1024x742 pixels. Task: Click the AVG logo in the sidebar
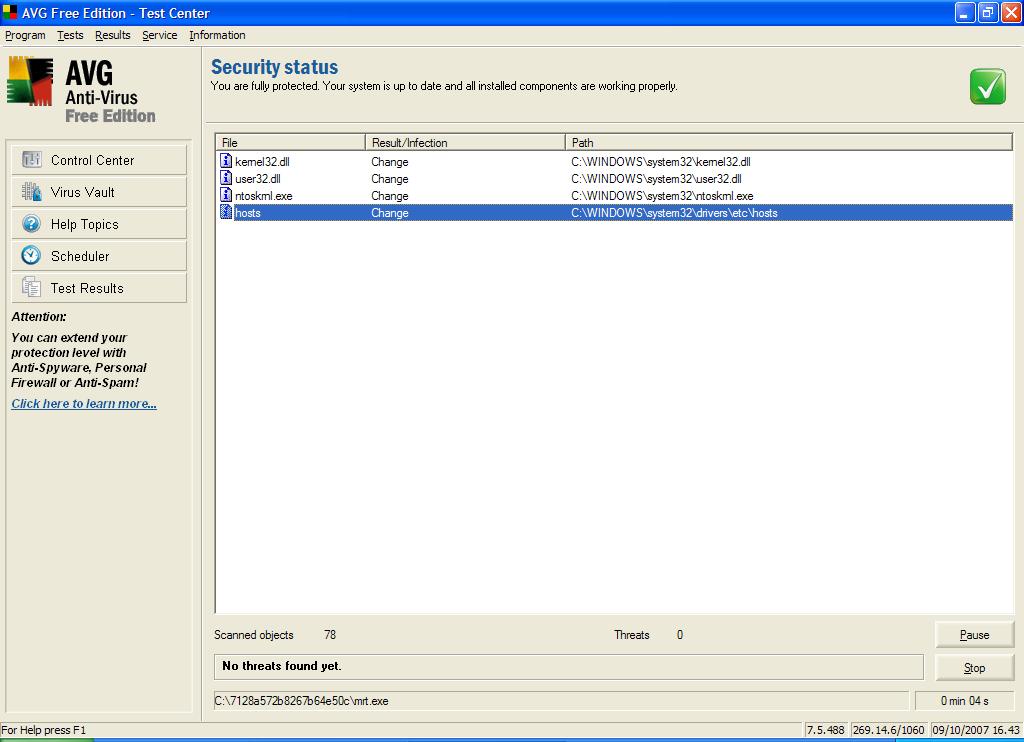[x=29, y=81]
